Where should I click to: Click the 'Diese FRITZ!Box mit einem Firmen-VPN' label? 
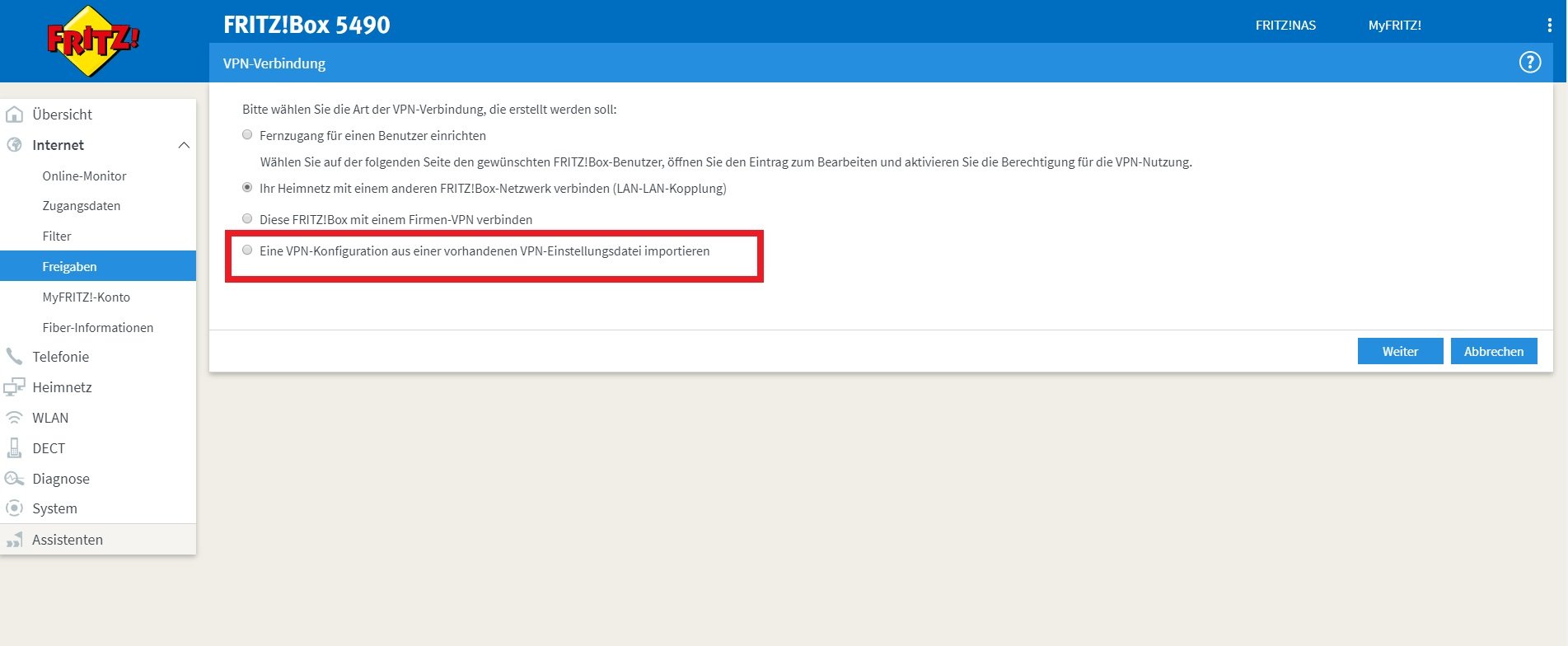click(x=396, y=220)
